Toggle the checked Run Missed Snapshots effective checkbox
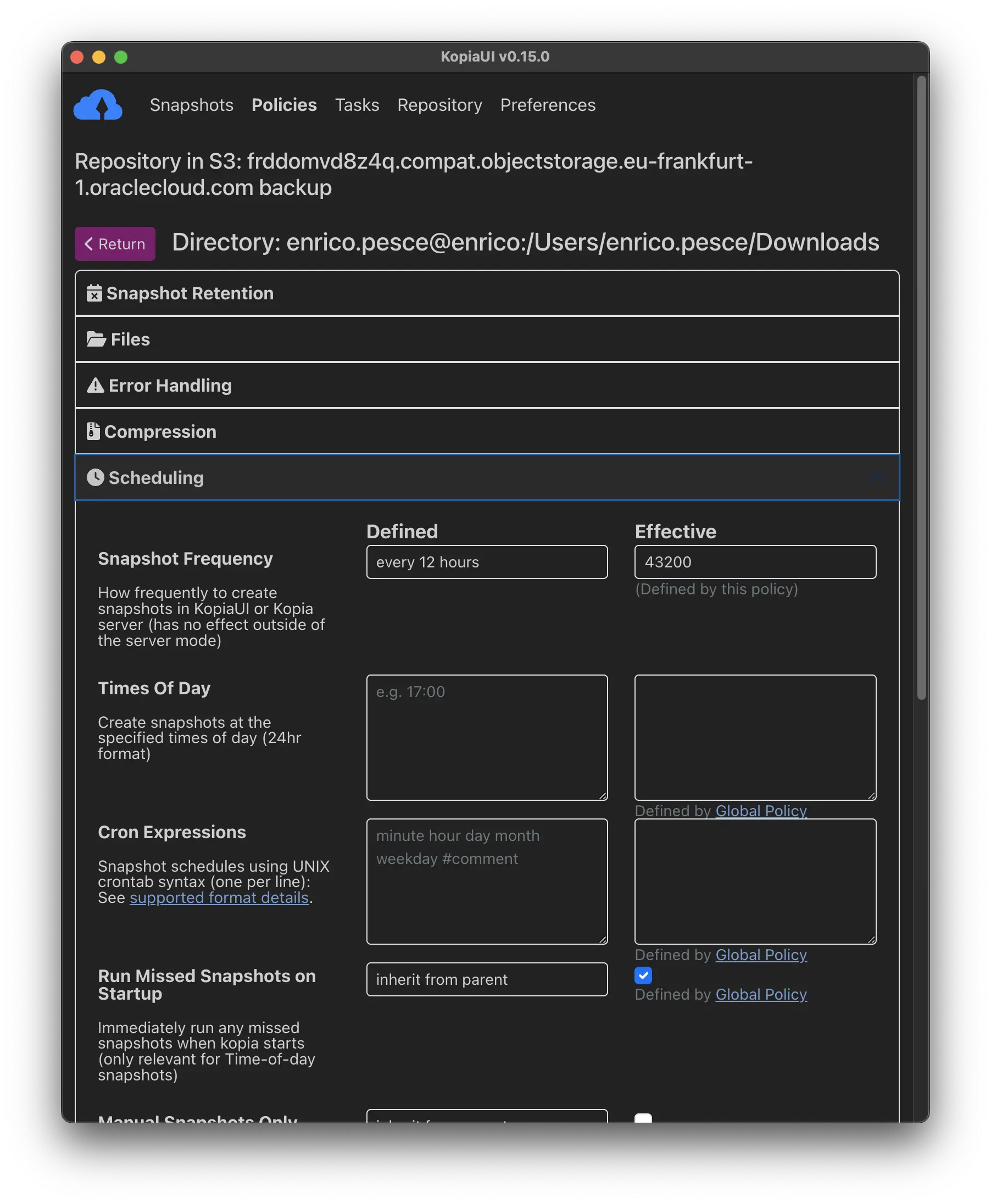Viewport: 991px width, 1204px height. tap(643, 975)
